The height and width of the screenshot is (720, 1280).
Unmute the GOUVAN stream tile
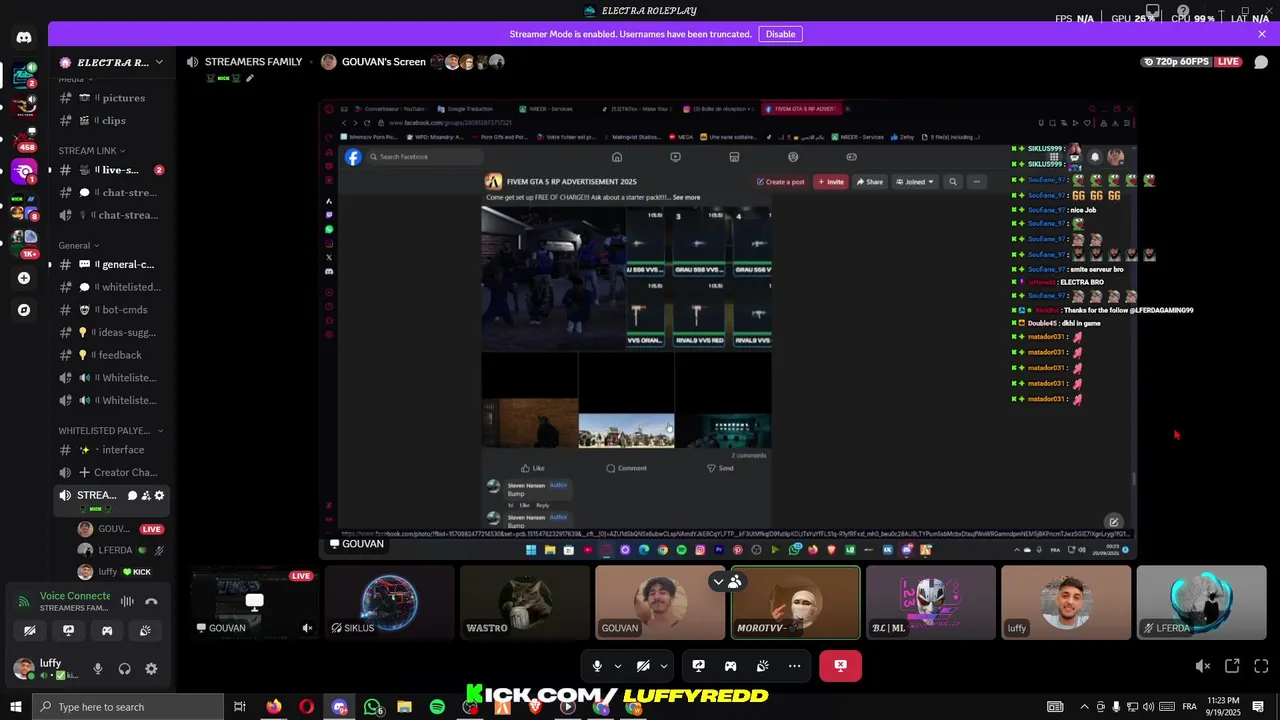tap(307, 628)
